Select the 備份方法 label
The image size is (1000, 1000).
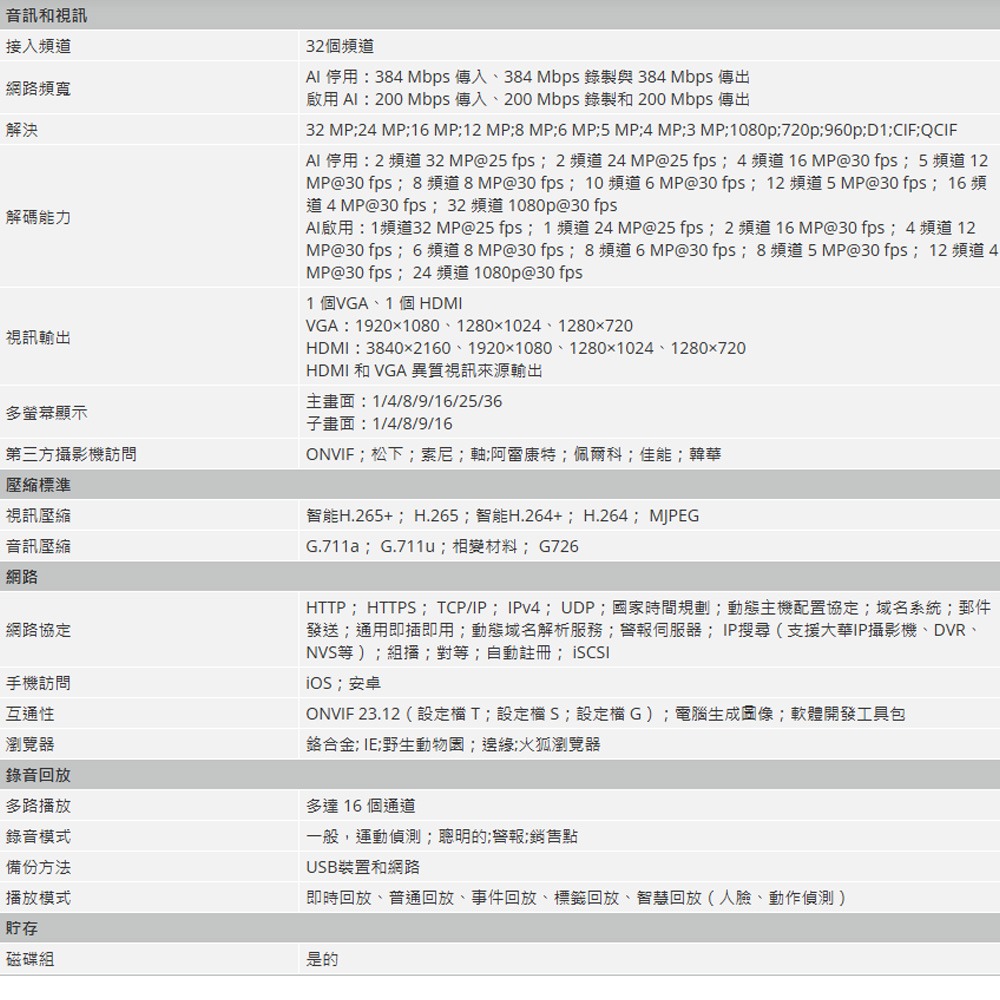(38, 867)
